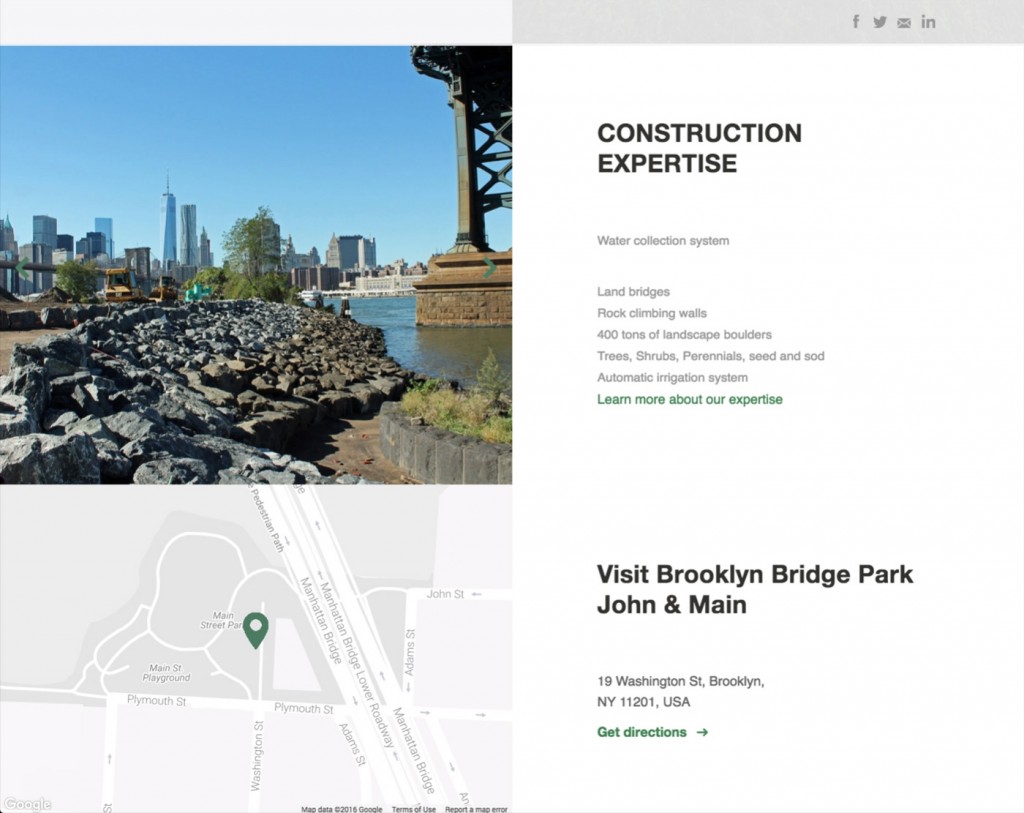The image size is (1024, 813).
Task: Select the green map location pin
Action: click(255, 630)
